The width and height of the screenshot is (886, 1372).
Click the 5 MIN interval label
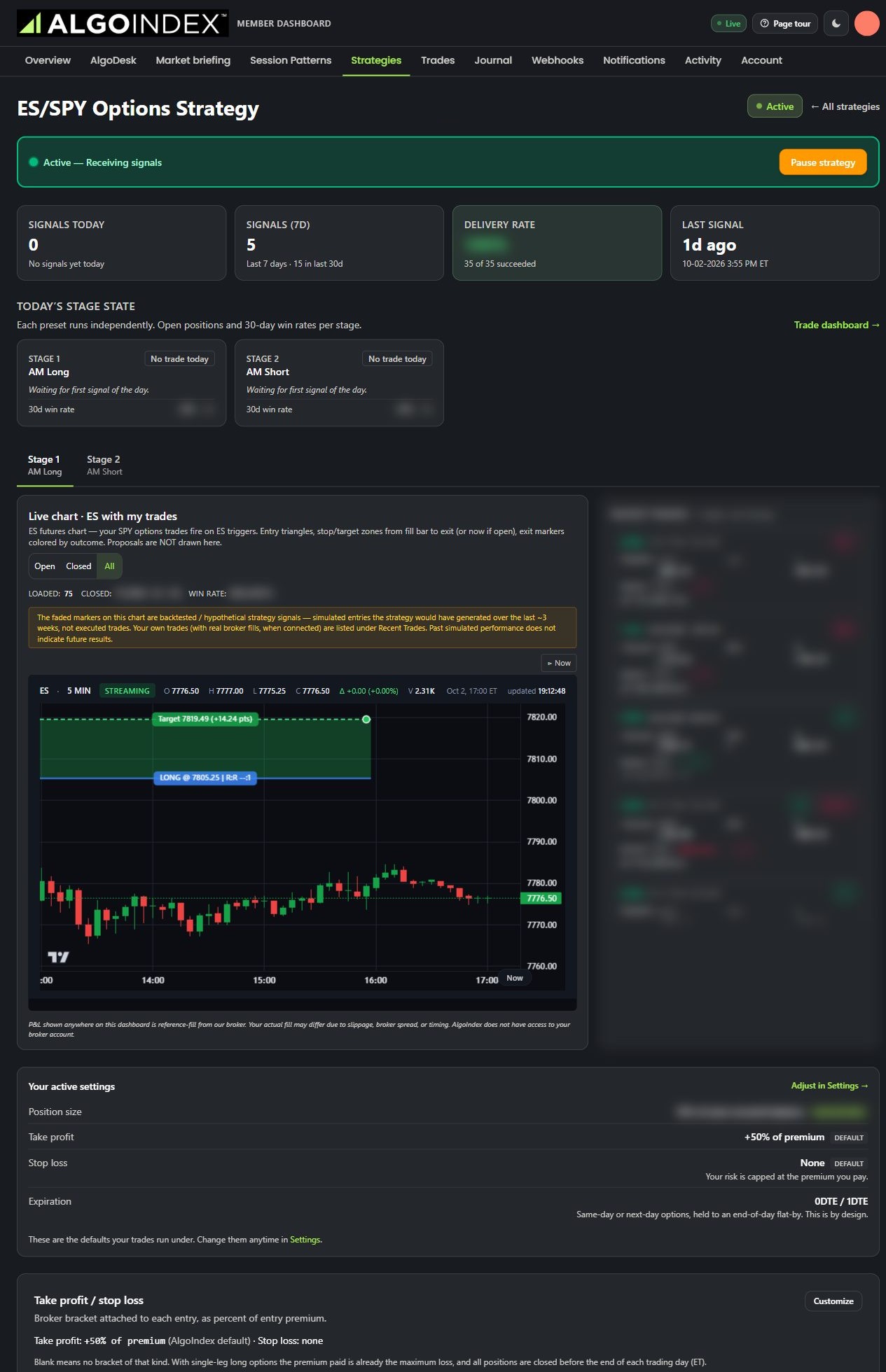(x=79, y=691)
